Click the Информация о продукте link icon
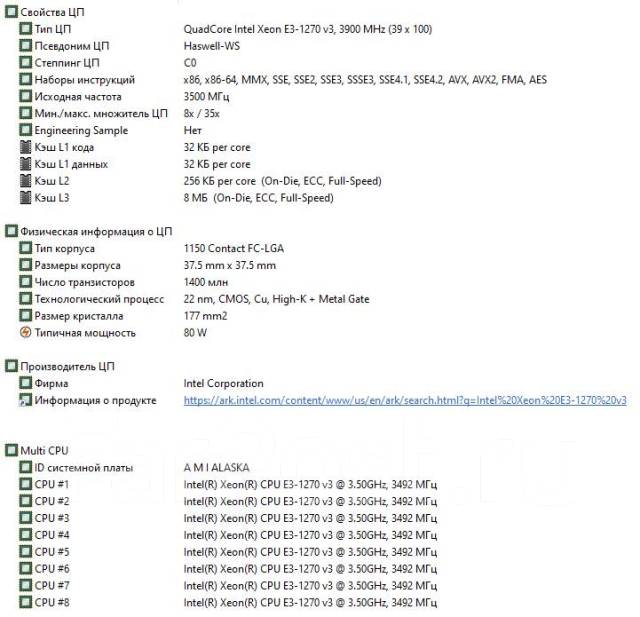 (25, 400)
